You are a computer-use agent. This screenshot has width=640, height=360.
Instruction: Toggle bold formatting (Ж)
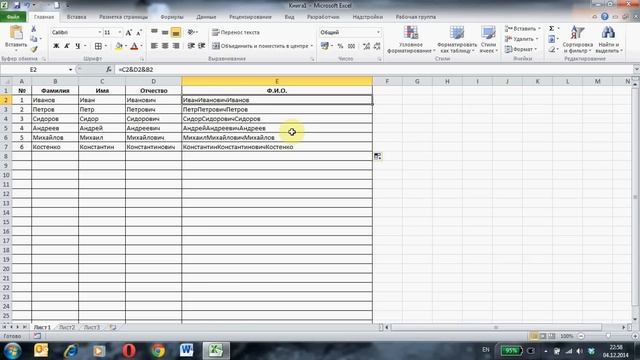[56, 46]
